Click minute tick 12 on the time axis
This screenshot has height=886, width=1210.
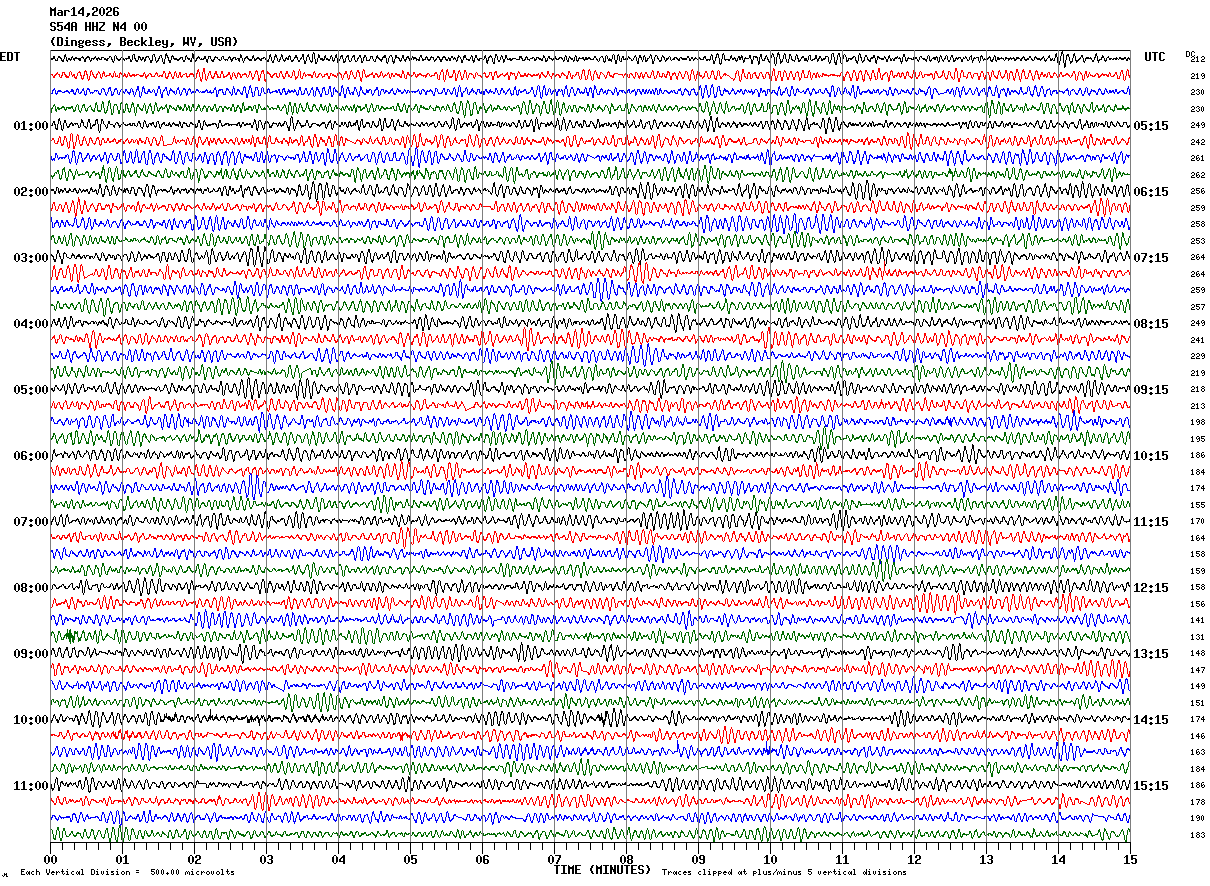914,859
